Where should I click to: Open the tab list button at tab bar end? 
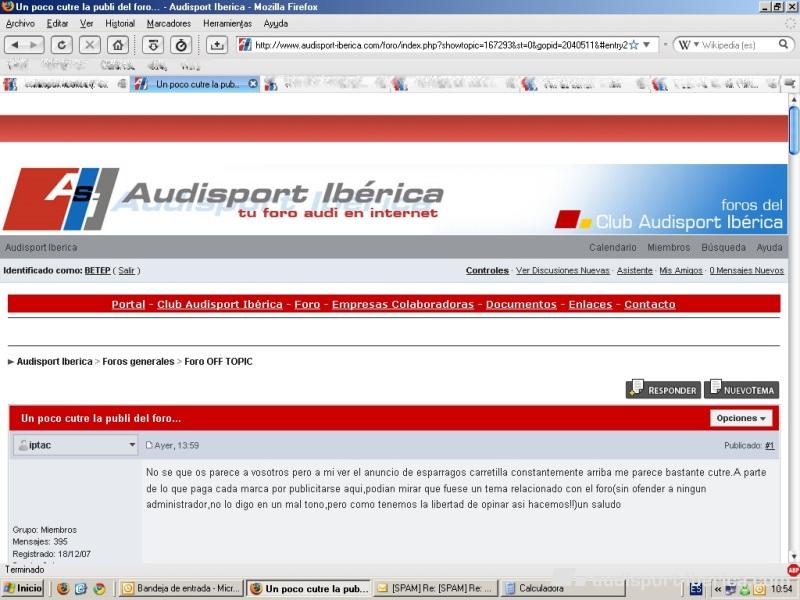click(790, 84)
